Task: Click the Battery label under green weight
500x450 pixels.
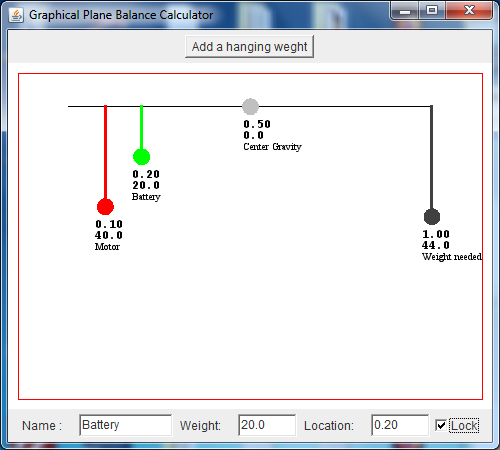Action: pyautogui.click(x=146, y=197)
